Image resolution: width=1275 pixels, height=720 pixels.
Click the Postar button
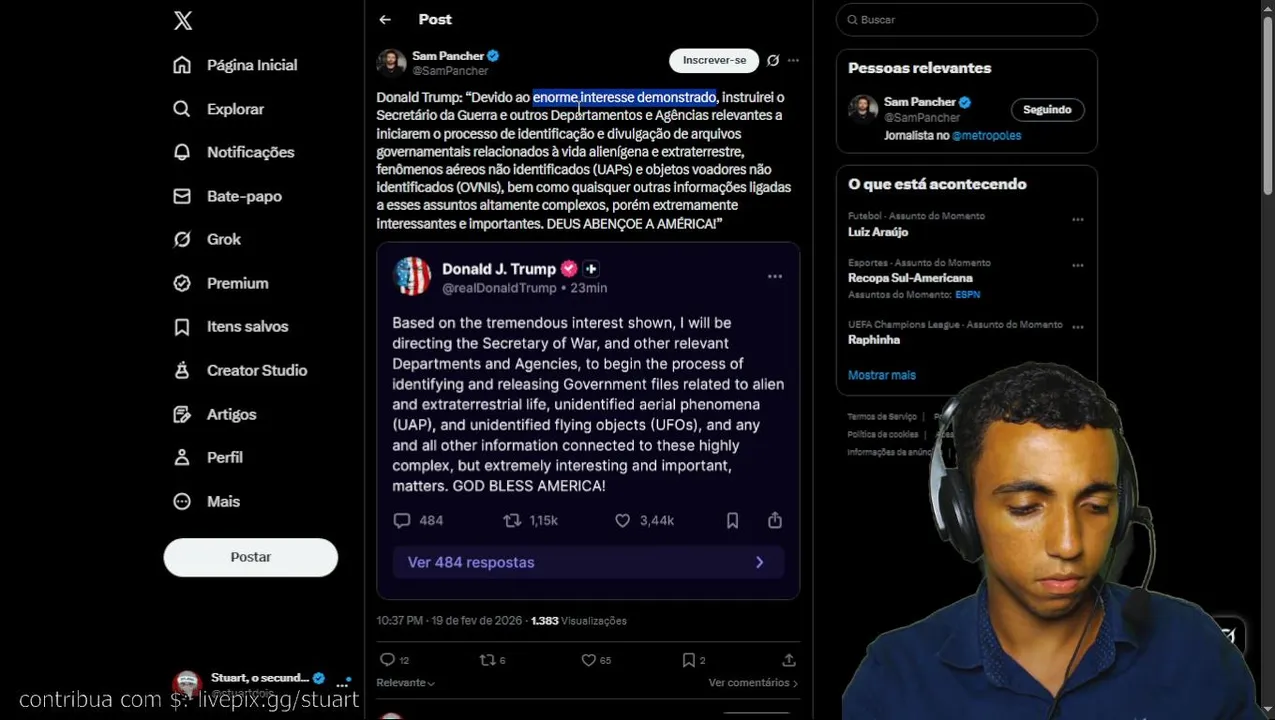[x=251, y=557]
